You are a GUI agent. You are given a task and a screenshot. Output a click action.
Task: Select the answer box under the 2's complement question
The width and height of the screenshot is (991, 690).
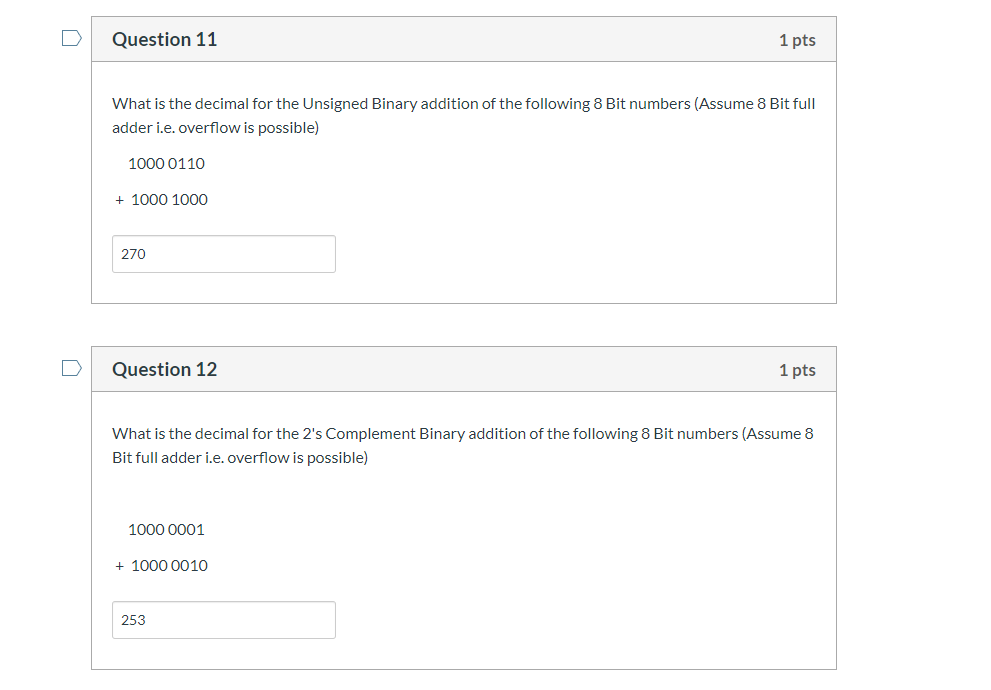[223, 620]
